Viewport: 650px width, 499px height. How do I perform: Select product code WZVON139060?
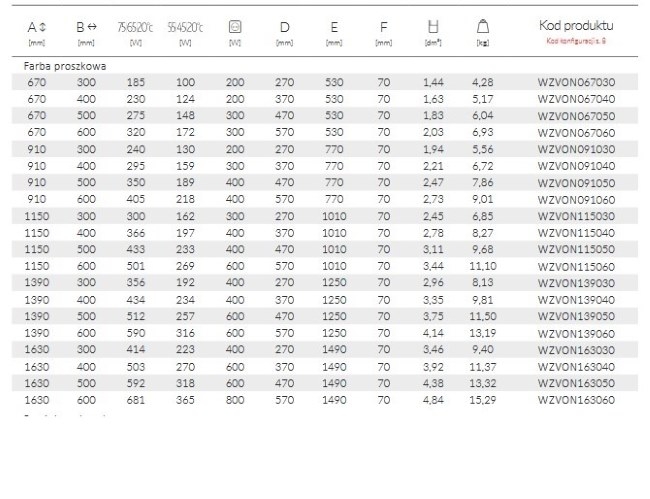pos(576,334)
